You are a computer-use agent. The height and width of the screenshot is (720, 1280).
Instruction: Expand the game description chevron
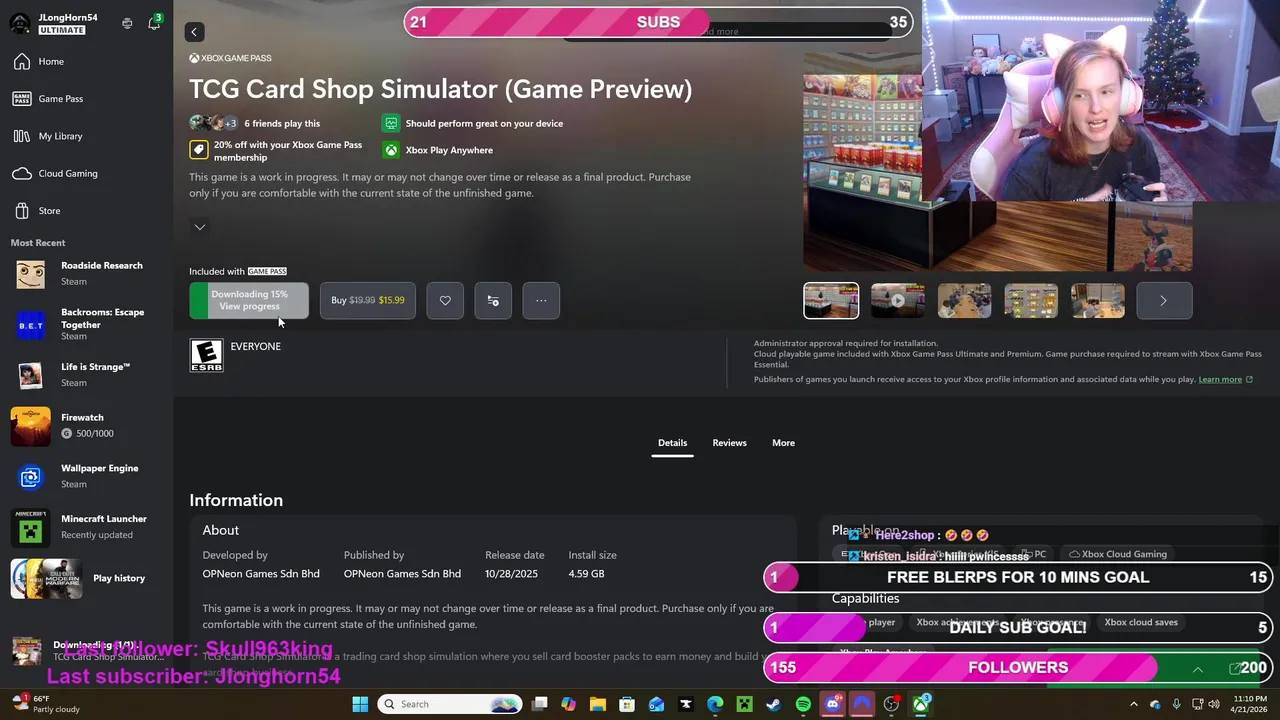tap(200, 227)
